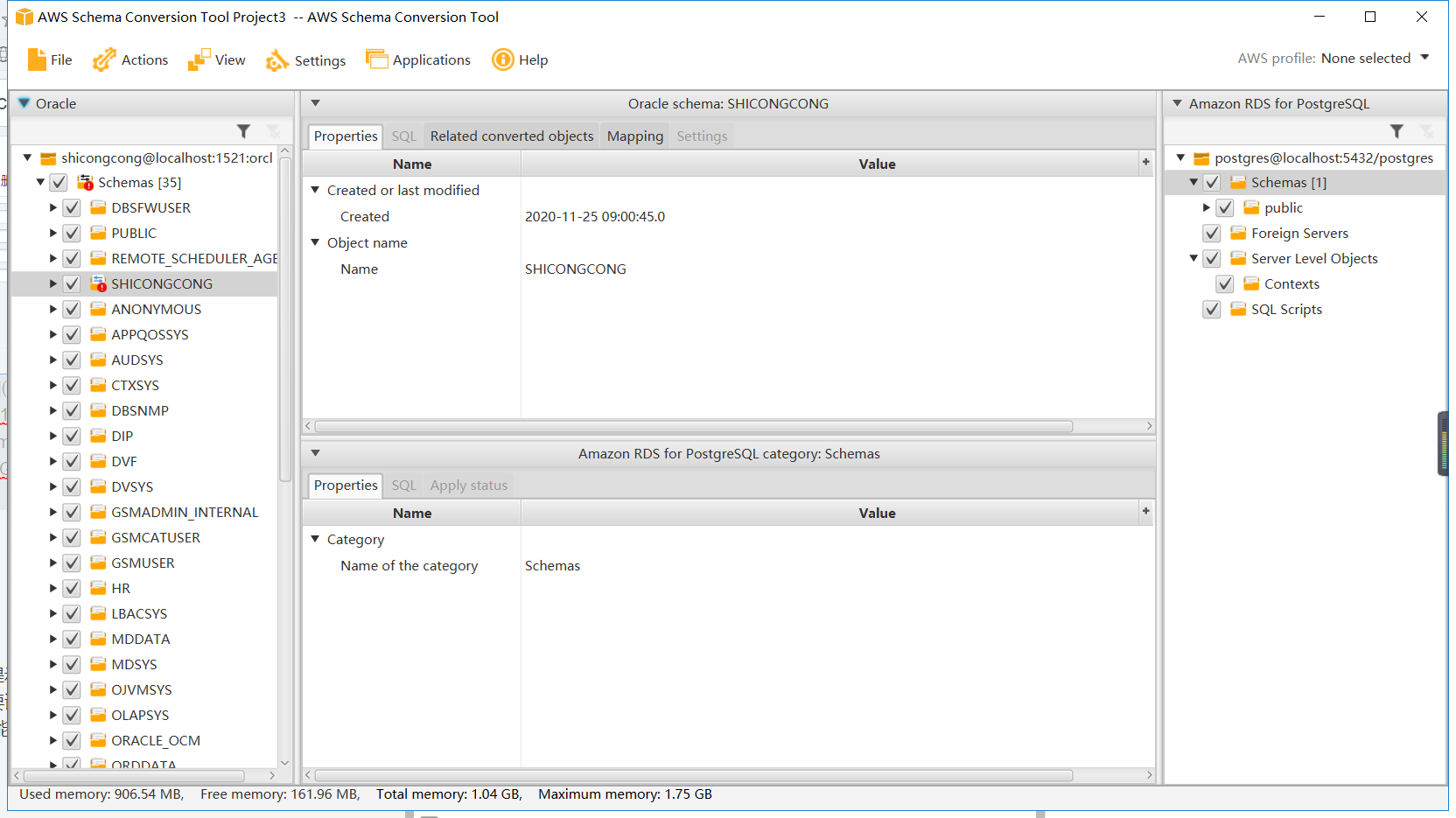This screenshot has width=1456, height=818.
Task: Click the postgres connection server icon
Action: [x=1202, y=158]
